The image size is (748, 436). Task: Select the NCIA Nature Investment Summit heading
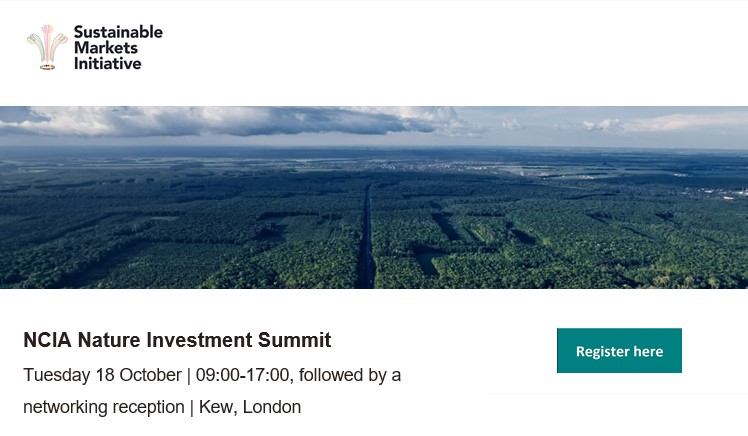(x=177, y=340)
